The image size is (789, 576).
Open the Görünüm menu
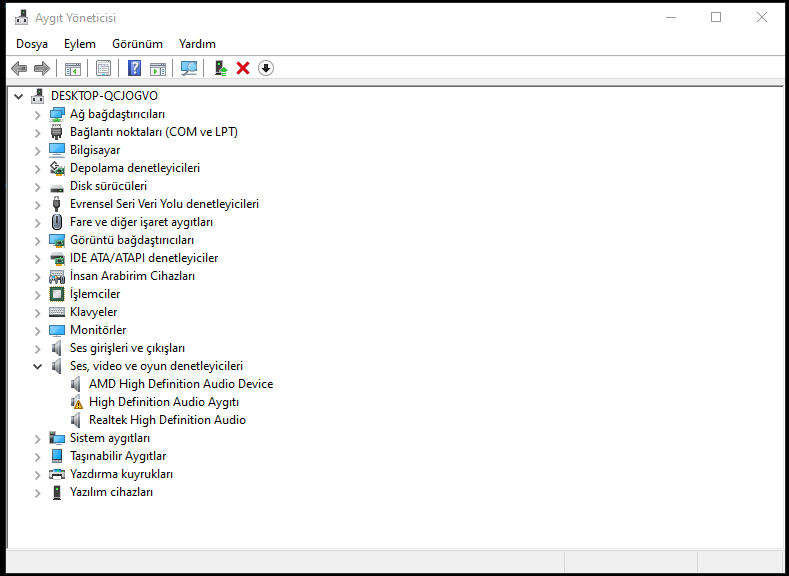click(x=137, y=44)
